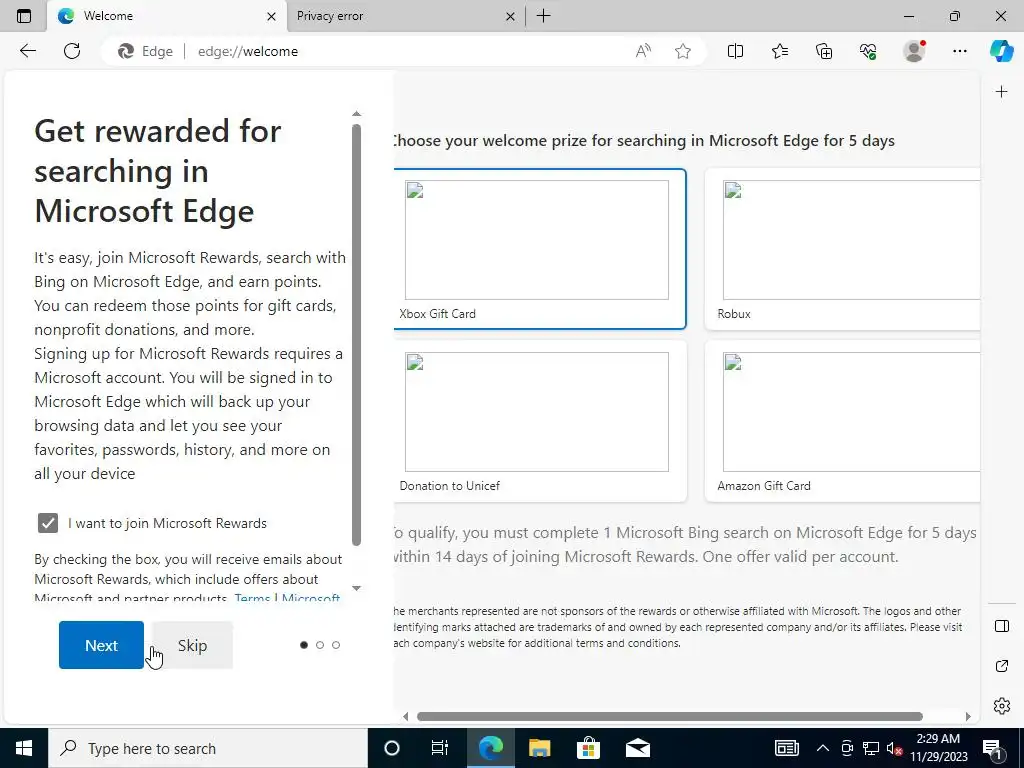Click the Meet Now tray icon
This screenshot has width=1024, height=768.
[847, 748]
